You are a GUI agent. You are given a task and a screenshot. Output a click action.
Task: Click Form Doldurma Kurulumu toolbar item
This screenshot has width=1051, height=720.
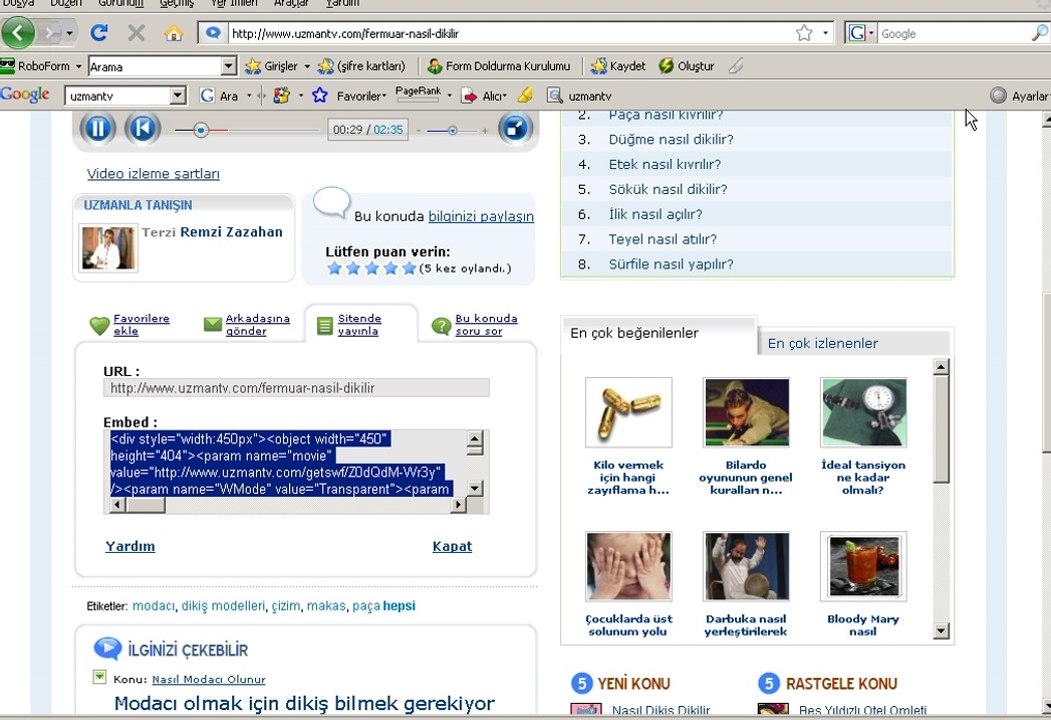tap(499, 66)
